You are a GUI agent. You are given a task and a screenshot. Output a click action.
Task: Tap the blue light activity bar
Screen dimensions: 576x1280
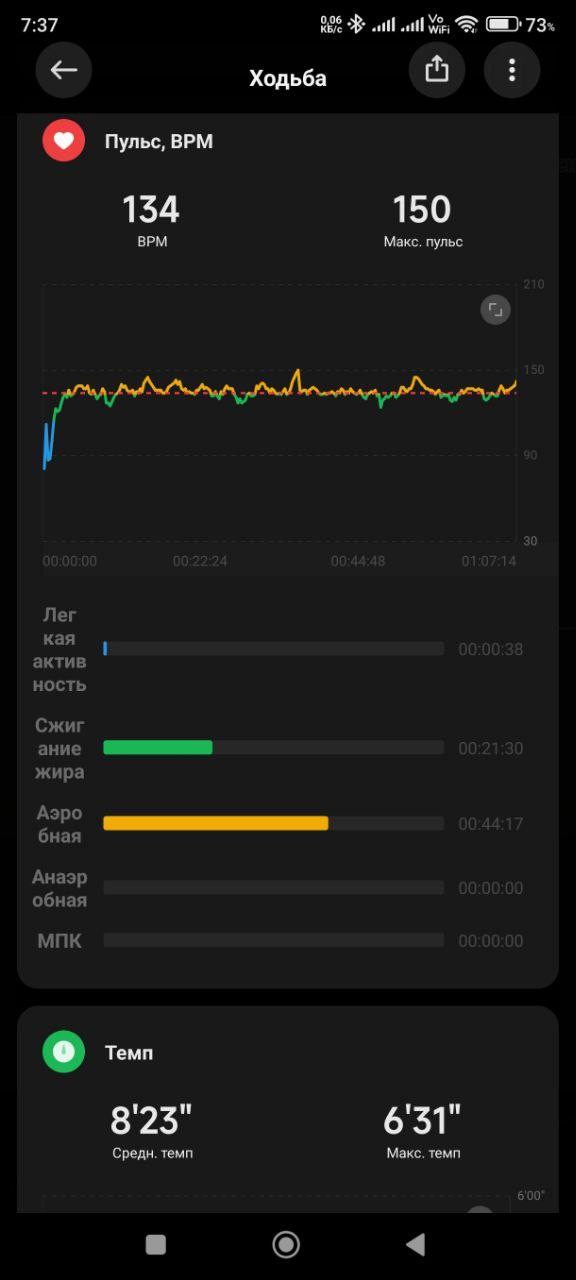click(105, 649)
